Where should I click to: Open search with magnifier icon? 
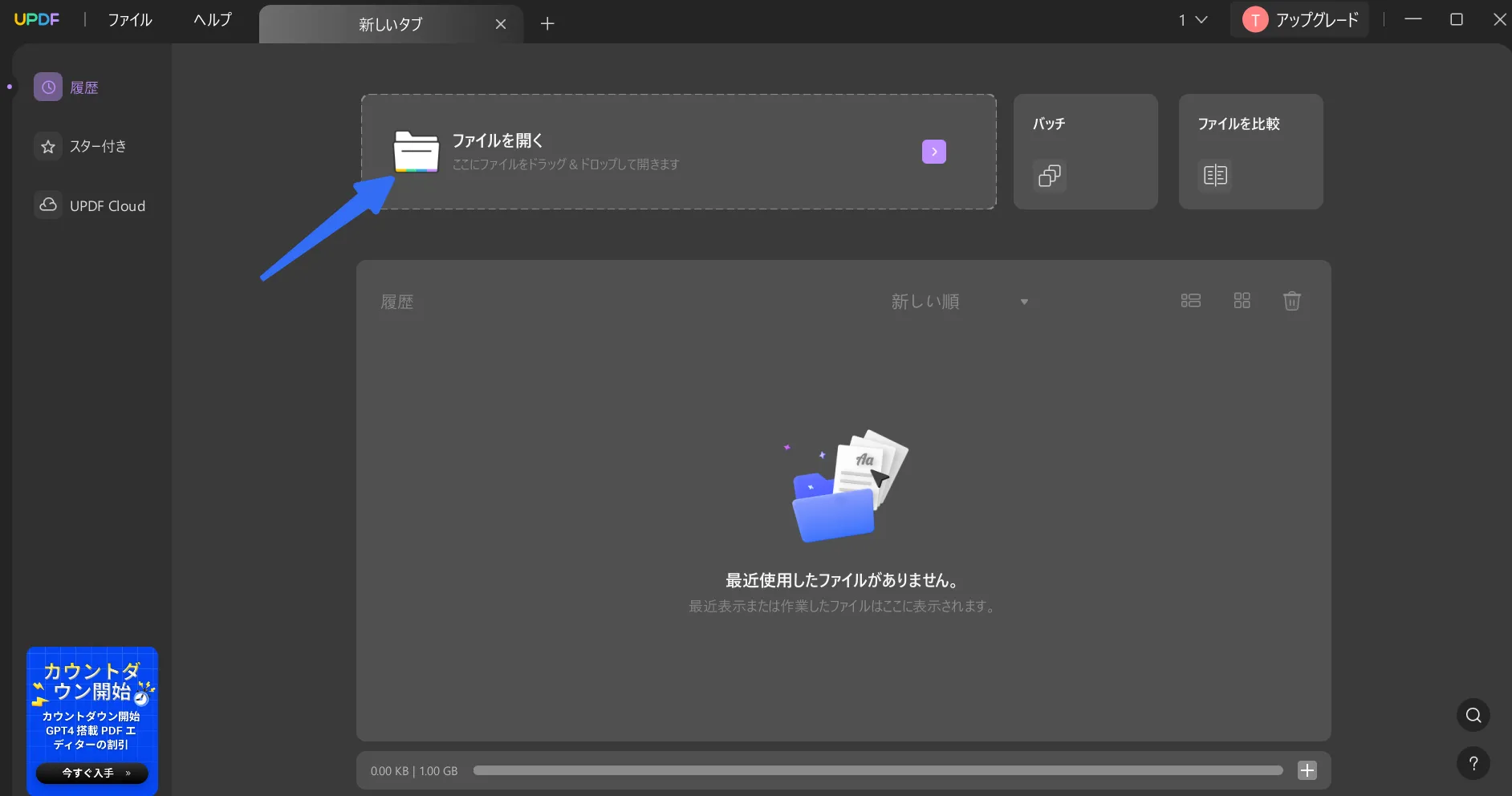click(1473, 715)
